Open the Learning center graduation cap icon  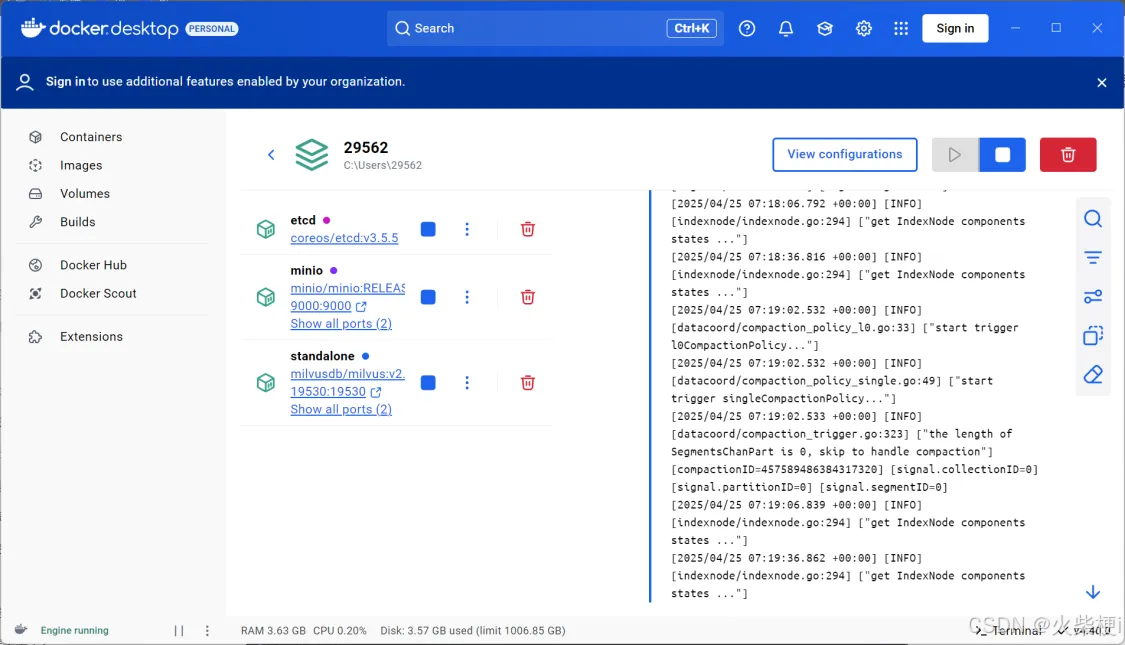[824, 28]
